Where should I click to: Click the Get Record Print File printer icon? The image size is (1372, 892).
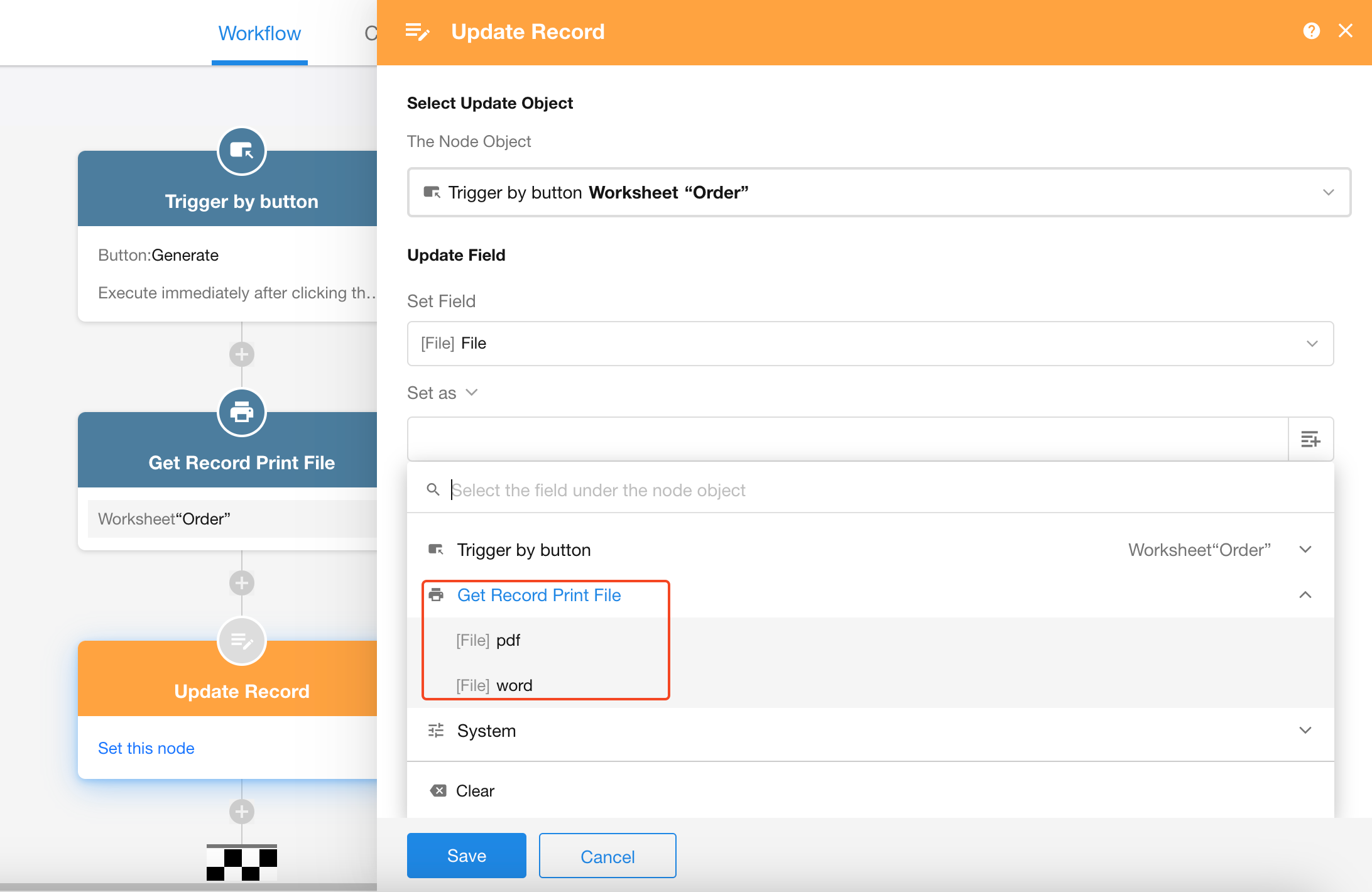tap(241, 413)
